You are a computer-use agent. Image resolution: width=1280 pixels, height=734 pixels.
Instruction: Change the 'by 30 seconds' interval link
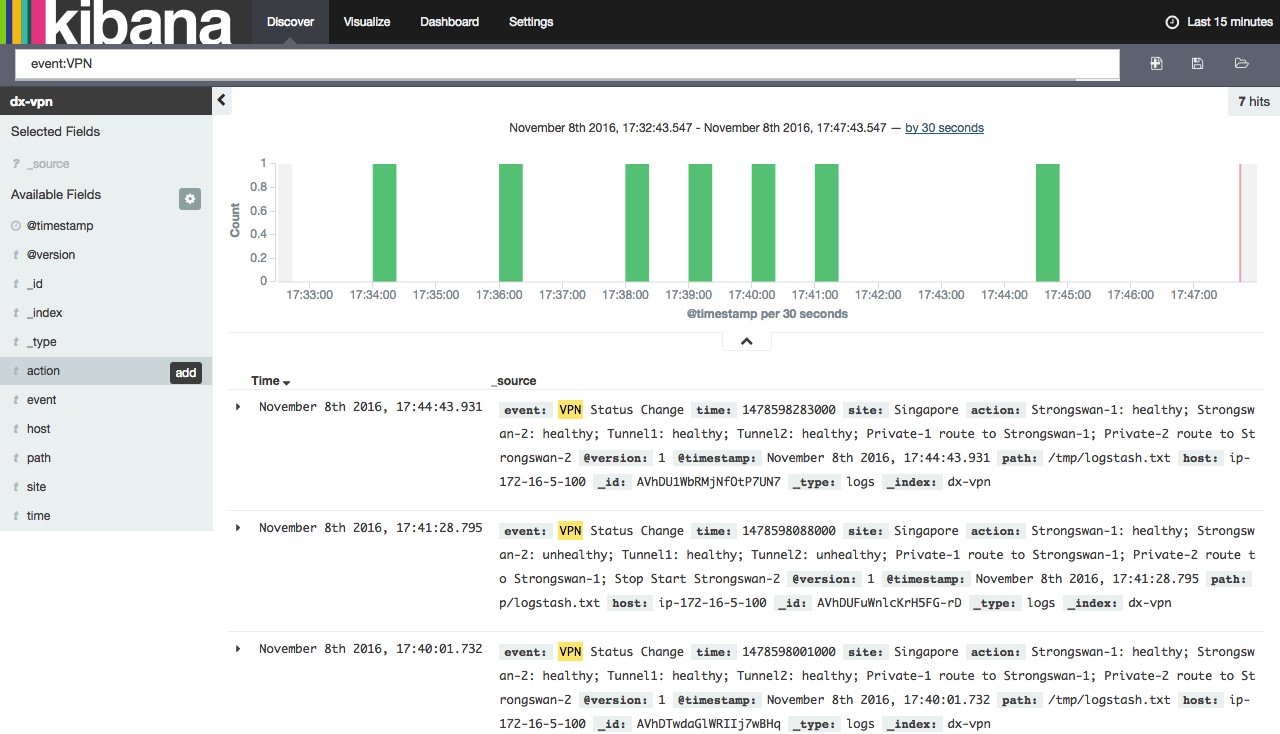[944, 128]
